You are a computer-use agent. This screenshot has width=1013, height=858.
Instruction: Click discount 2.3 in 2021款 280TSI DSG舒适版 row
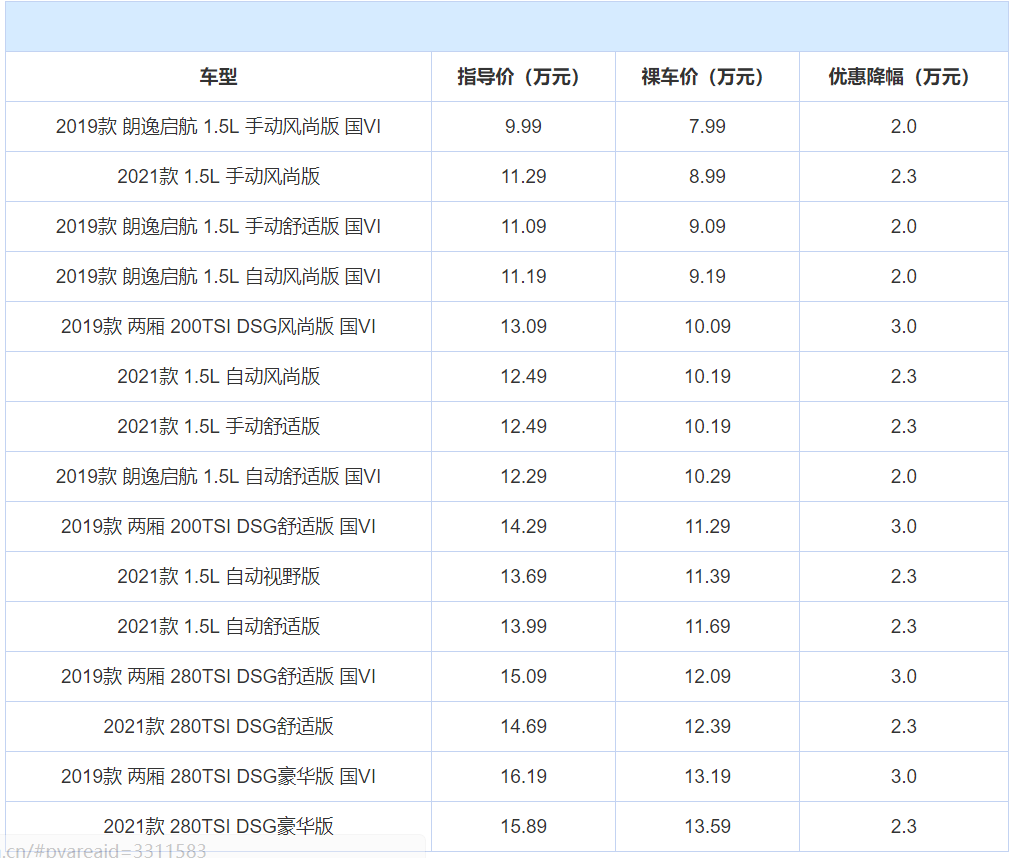[904, 726]
